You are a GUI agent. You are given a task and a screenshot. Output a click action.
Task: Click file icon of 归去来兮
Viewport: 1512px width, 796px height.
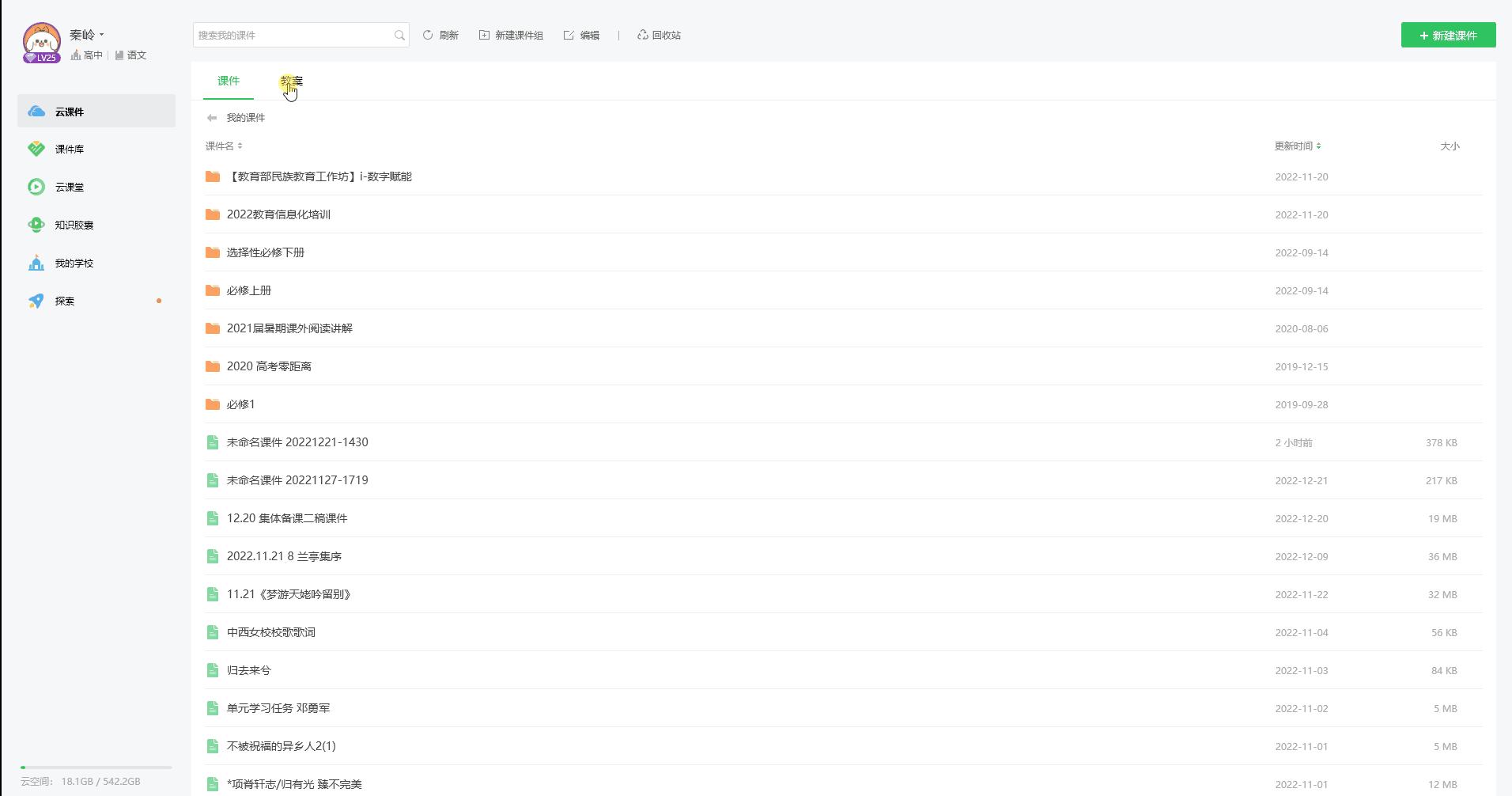(x=212, y=670)
